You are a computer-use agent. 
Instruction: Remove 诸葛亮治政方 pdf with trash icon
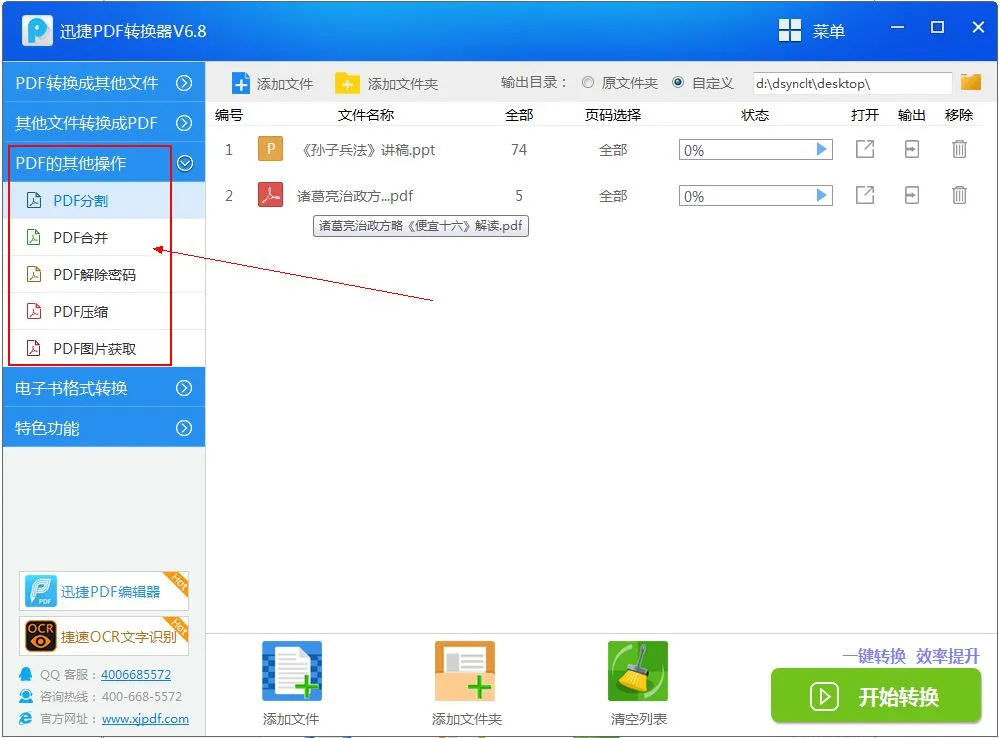click(x=959, y=195)
